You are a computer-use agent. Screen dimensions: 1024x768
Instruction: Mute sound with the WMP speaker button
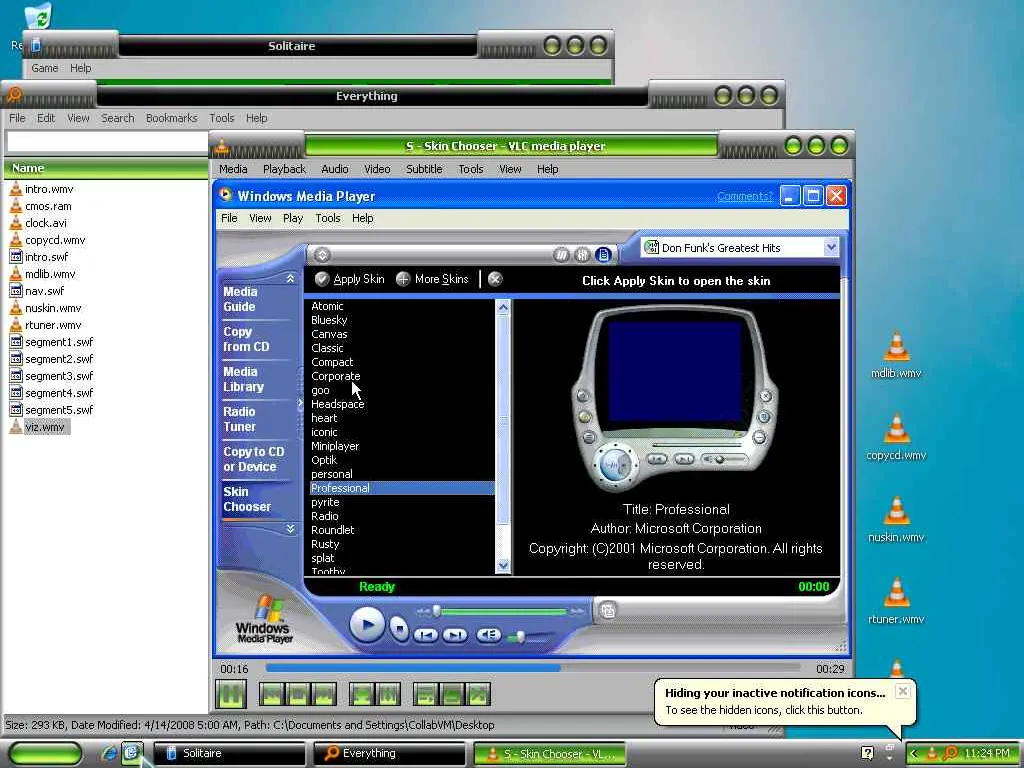tap(488, 635)
